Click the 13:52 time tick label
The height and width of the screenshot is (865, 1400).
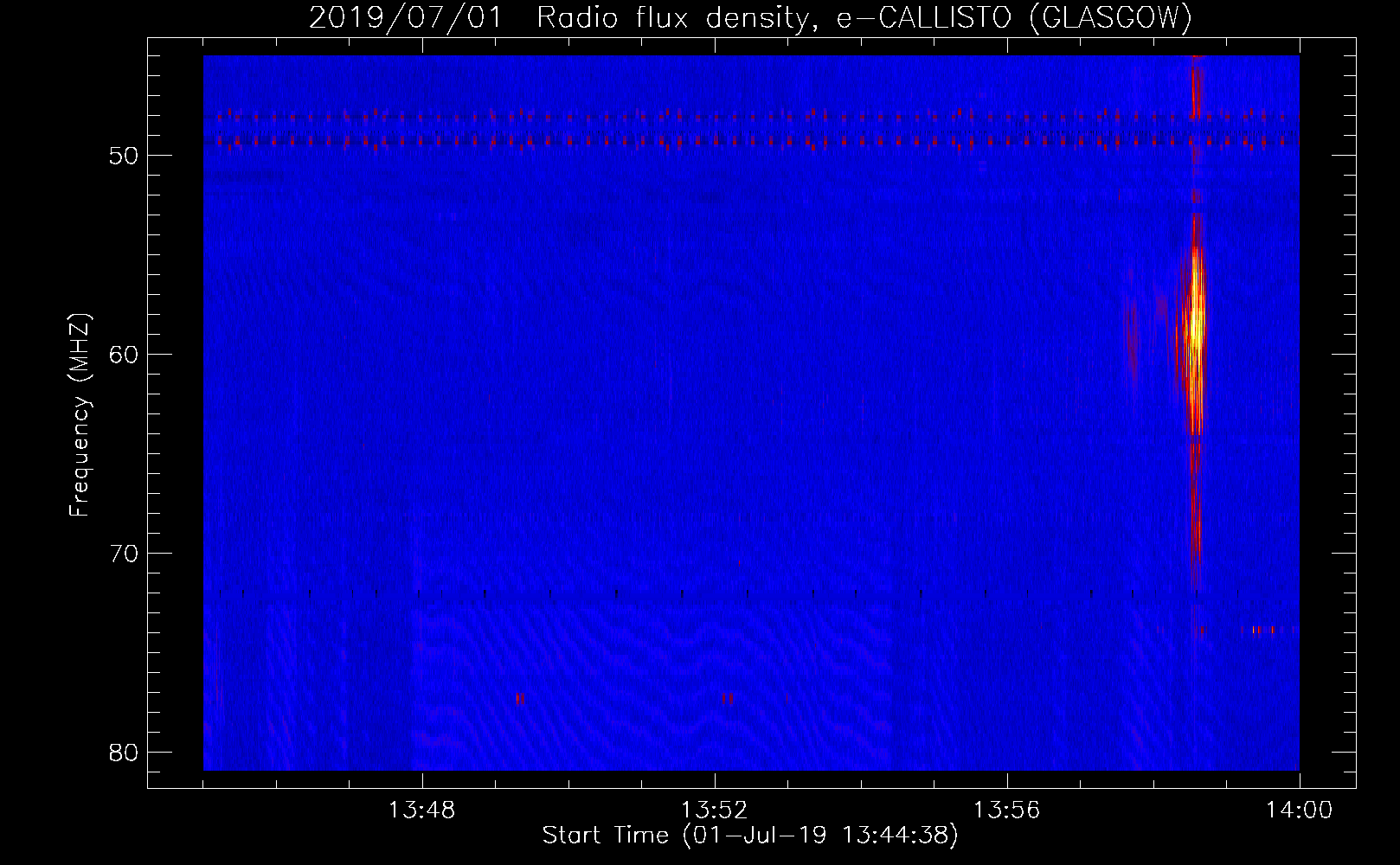pos(715,811)
